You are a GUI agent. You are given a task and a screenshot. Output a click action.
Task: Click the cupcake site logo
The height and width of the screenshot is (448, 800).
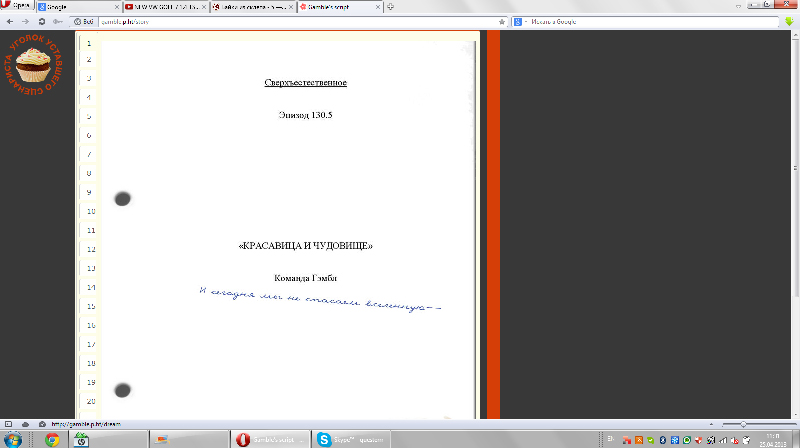coord(33,65)
